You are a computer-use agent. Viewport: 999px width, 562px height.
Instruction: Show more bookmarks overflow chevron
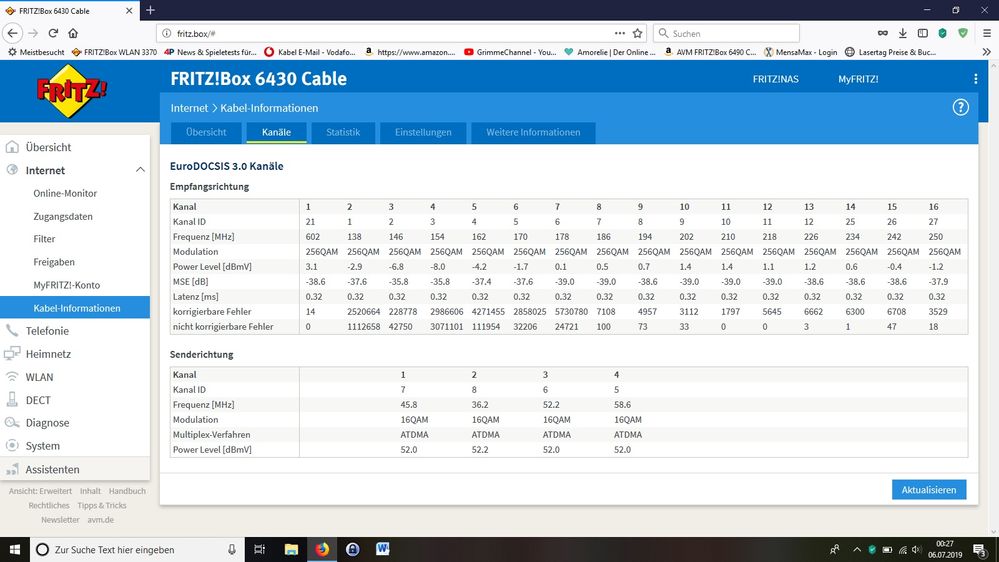[986, 52]
